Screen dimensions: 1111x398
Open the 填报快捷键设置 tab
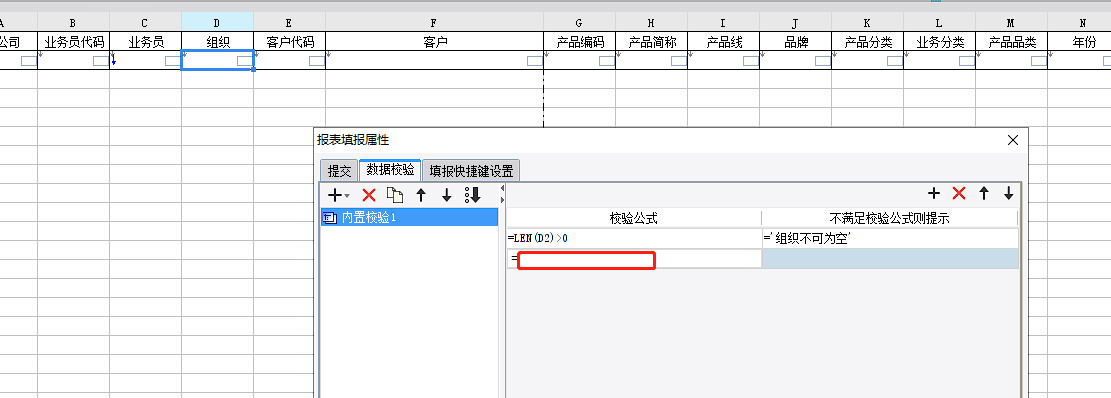[471, 171]
